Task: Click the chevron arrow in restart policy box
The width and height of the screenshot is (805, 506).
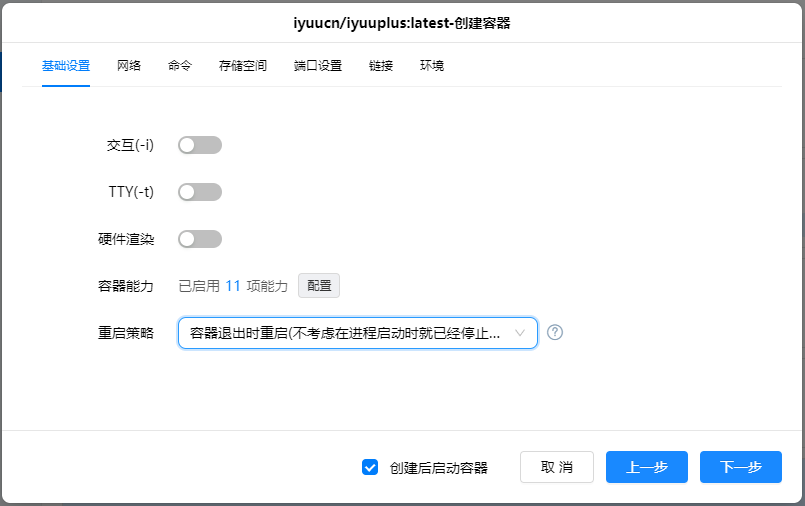Action: point(520,333)
